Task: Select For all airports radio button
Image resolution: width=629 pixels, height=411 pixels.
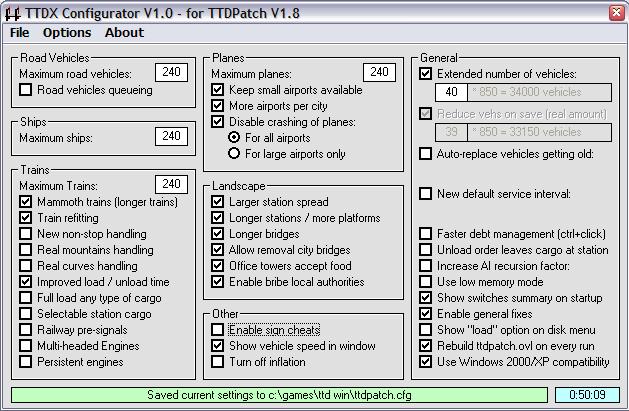Action: click(x=234, y=138)
